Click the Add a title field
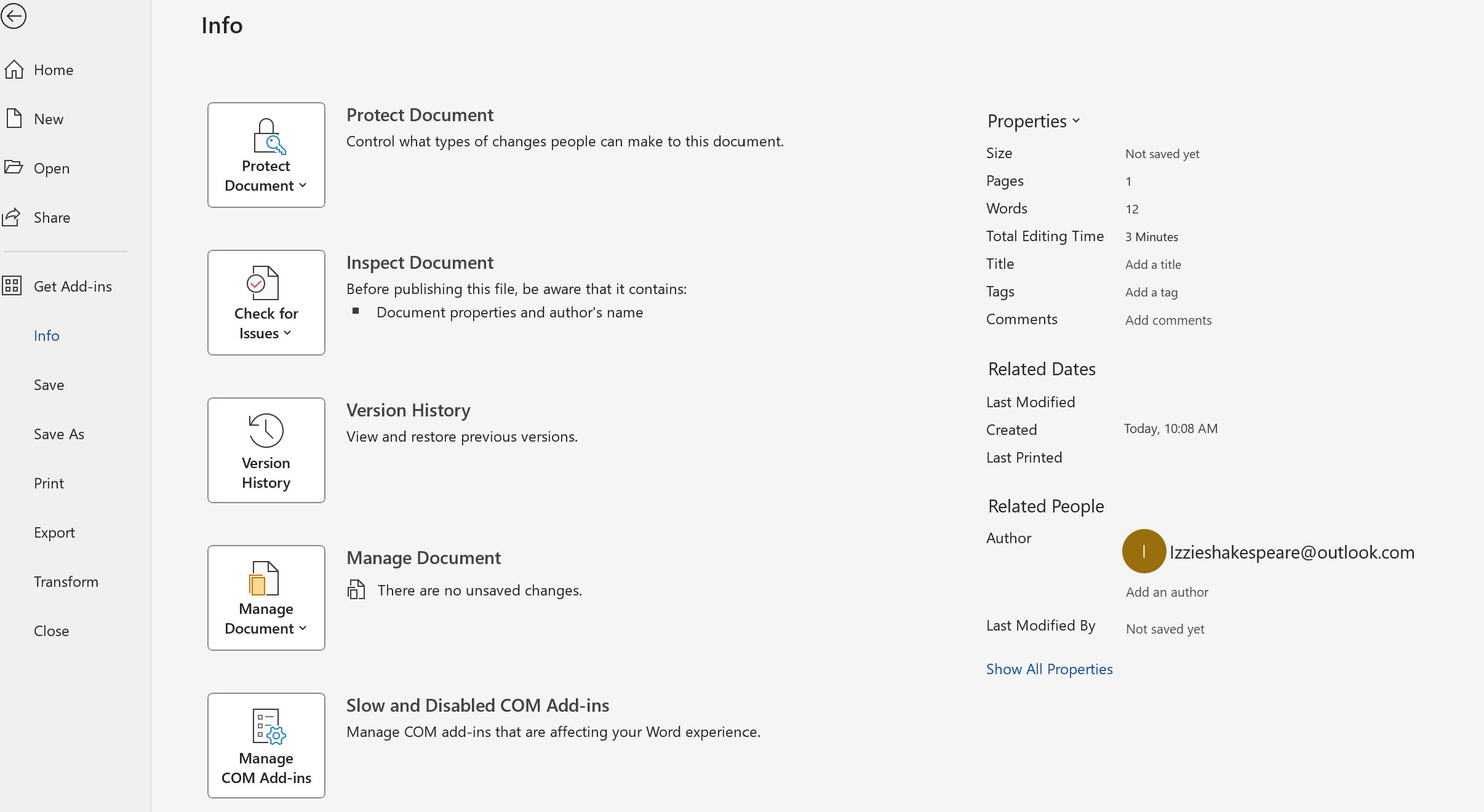The width and height of the screenshot is (1484, 812). [1153, 265]
